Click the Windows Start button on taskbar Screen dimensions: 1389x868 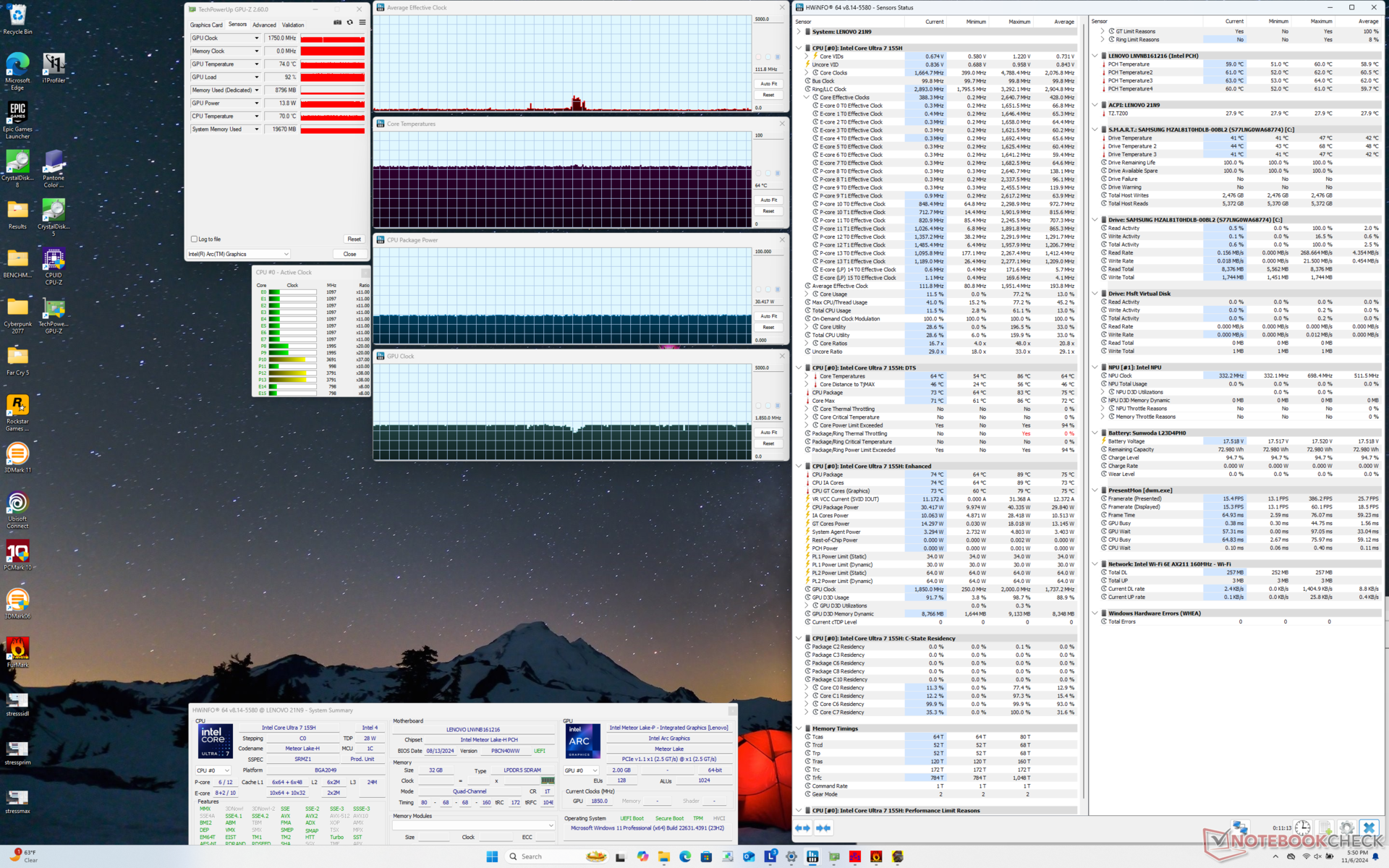click(x=492, y=856)
